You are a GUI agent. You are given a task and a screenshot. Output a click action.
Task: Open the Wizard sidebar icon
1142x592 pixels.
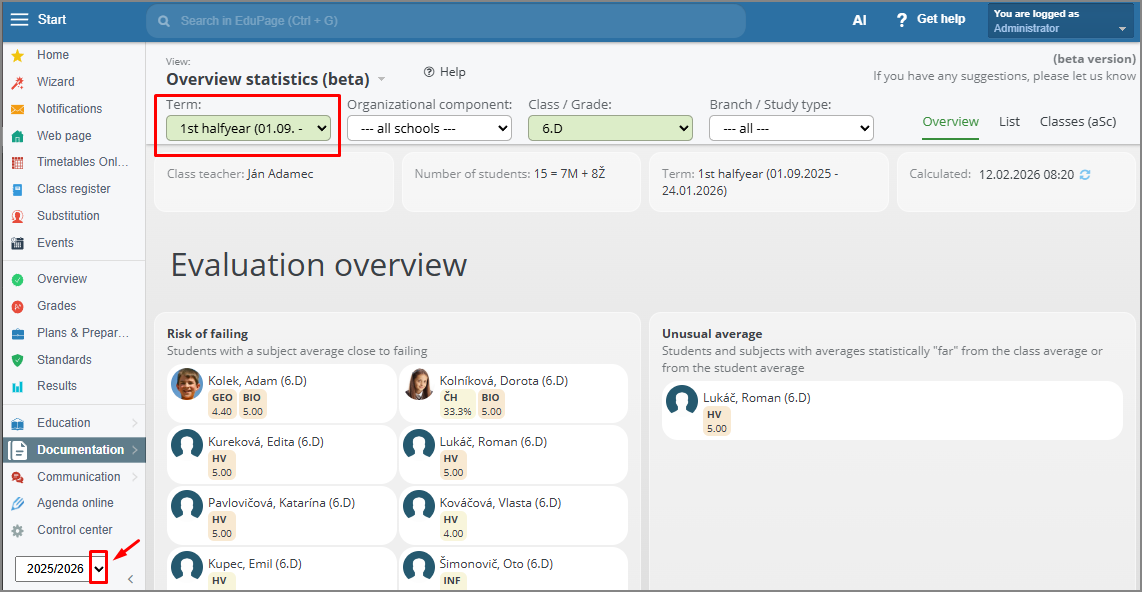tap(17, 82)
